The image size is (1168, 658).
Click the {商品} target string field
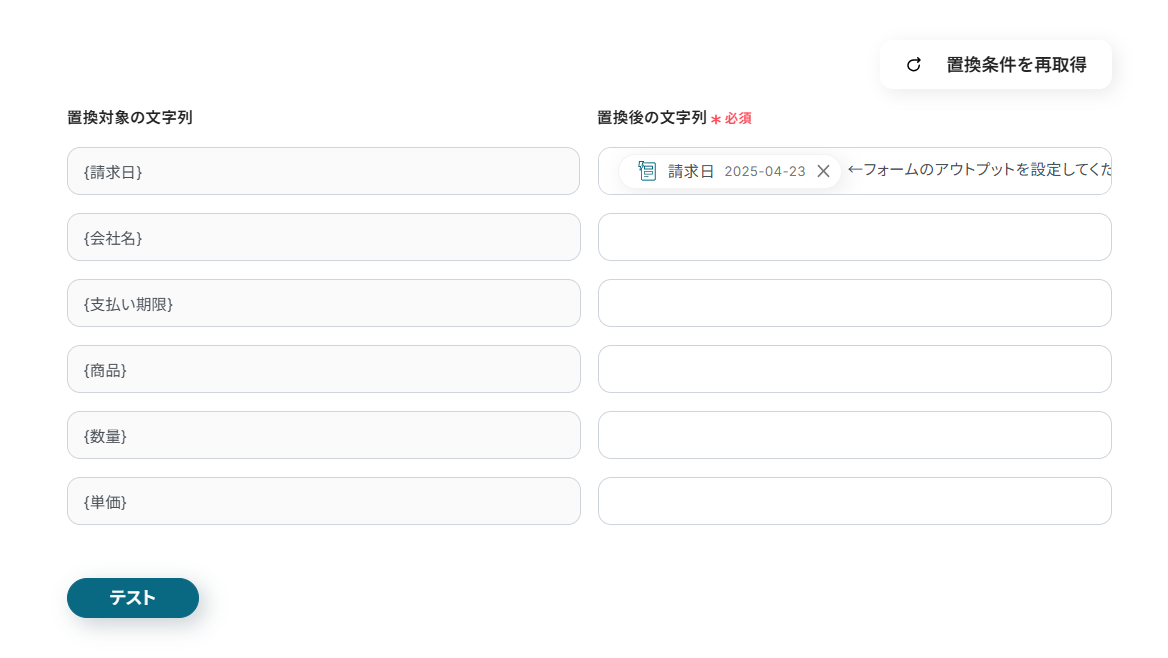coord(323,369)
